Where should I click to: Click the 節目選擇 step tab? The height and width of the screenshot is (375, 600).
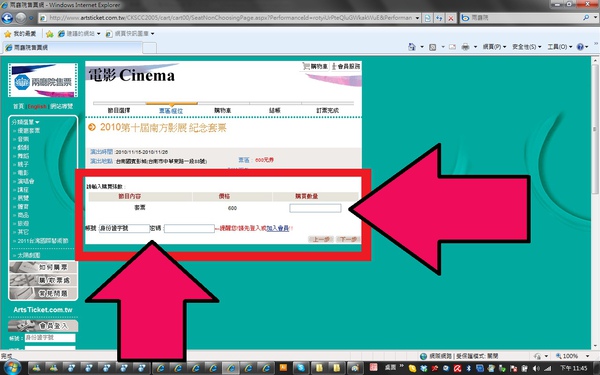click(x=119, y=110)
